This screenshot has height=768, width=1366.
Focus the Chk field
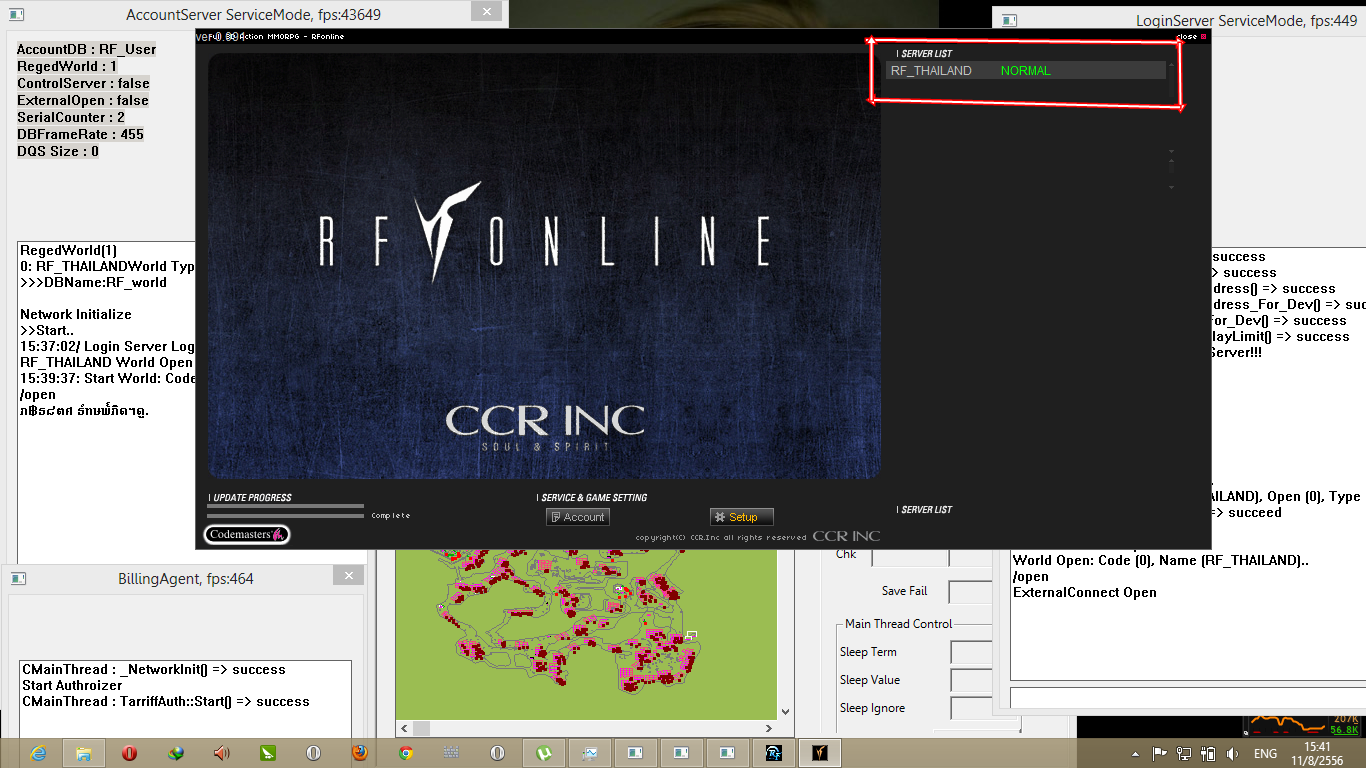pyautogui.click(x=910, y=556)
